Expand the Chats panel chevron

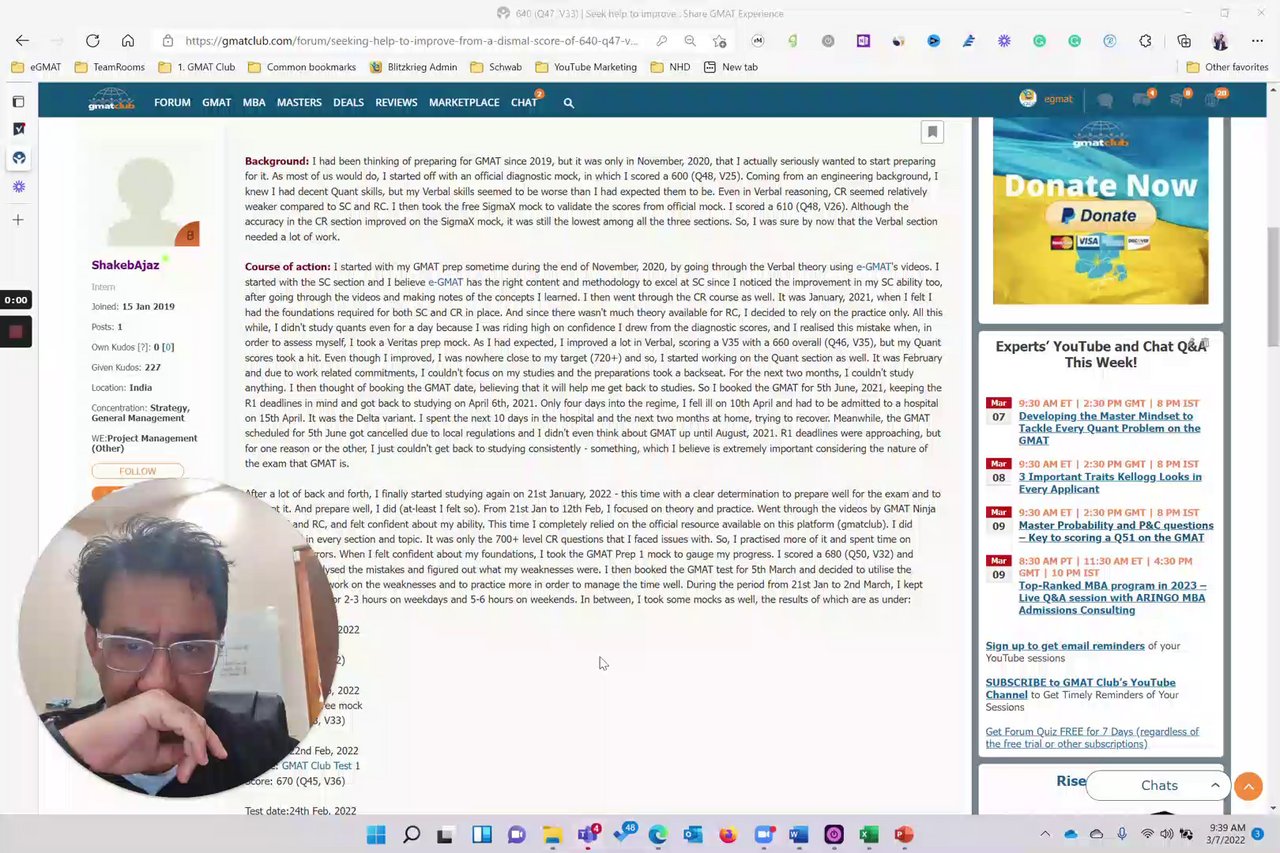pyautogui.click(x=1215, y=785)
